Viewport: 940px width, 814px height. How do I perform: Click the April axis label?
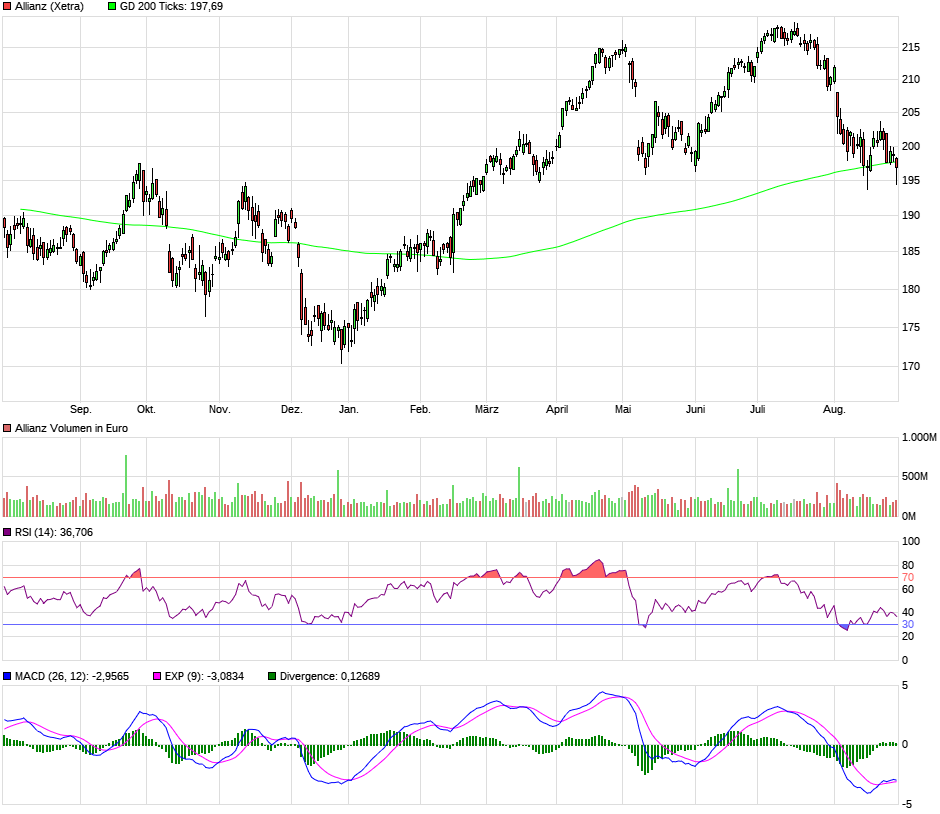click(559, 409)
